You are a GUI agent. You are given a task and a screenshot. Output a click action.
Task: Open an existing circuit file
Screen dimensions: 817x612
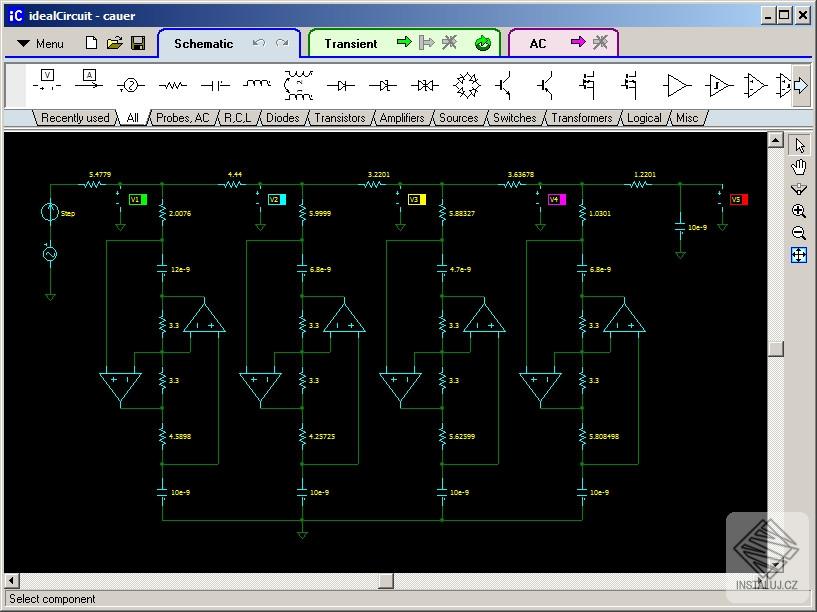(117, 43)
